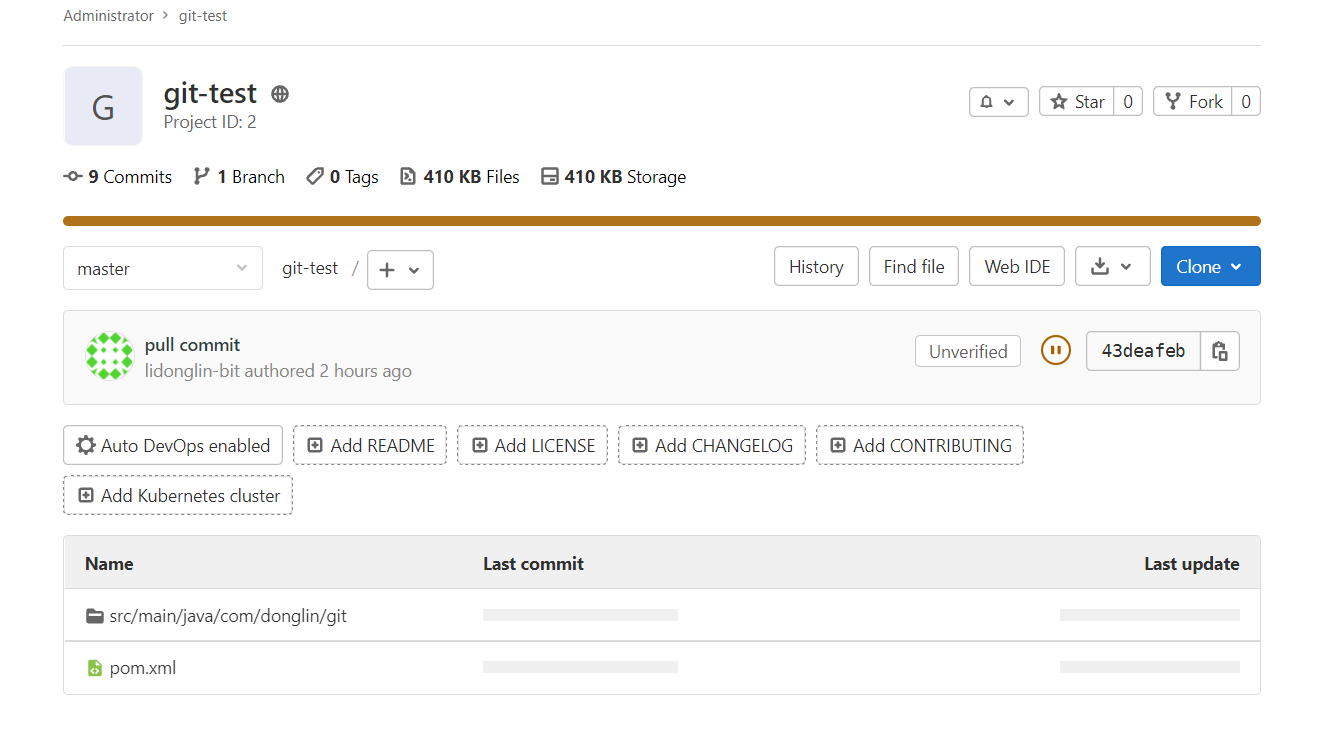1340x740 pixels.
Task: Click Add CHANGELOG
Action: click(712, 445)
